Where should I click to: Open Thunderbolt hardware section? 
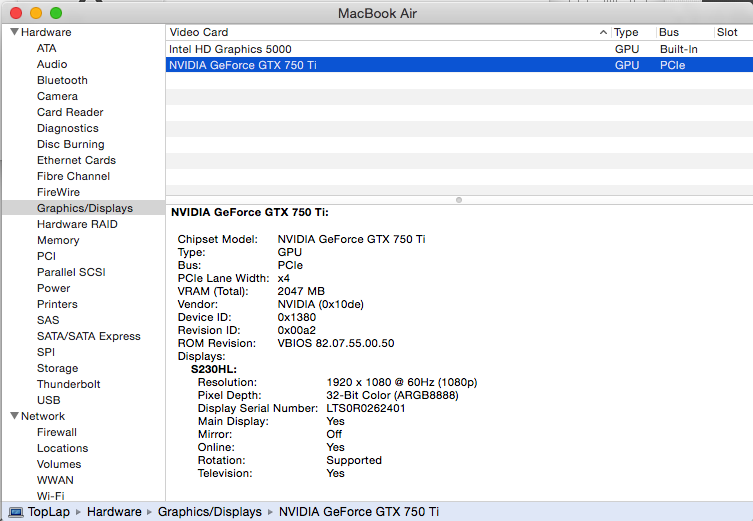69,384
